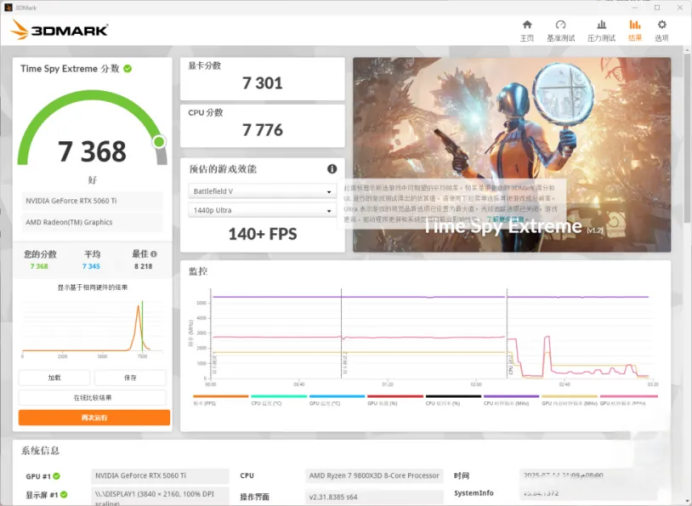692x506 pixels.
Task: Click green validation check beside Time Spy Extreme 分数
Action: pos(128,69)
